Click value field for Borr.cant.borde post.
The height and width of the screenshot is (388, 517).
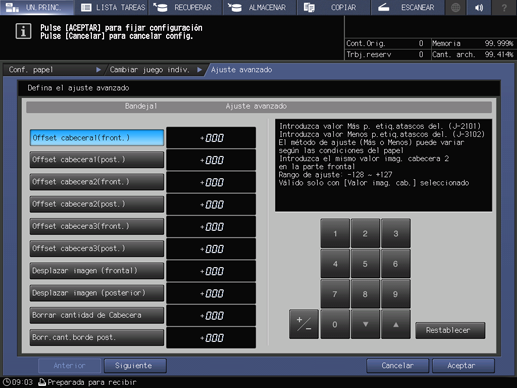click(211, 338)
